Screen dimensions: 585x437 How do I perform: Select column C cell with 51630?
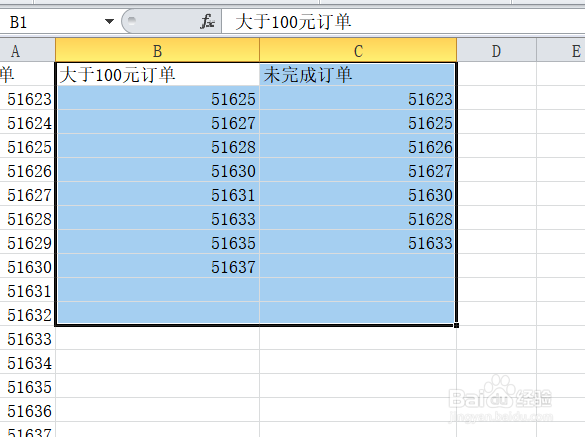[358, 194]
